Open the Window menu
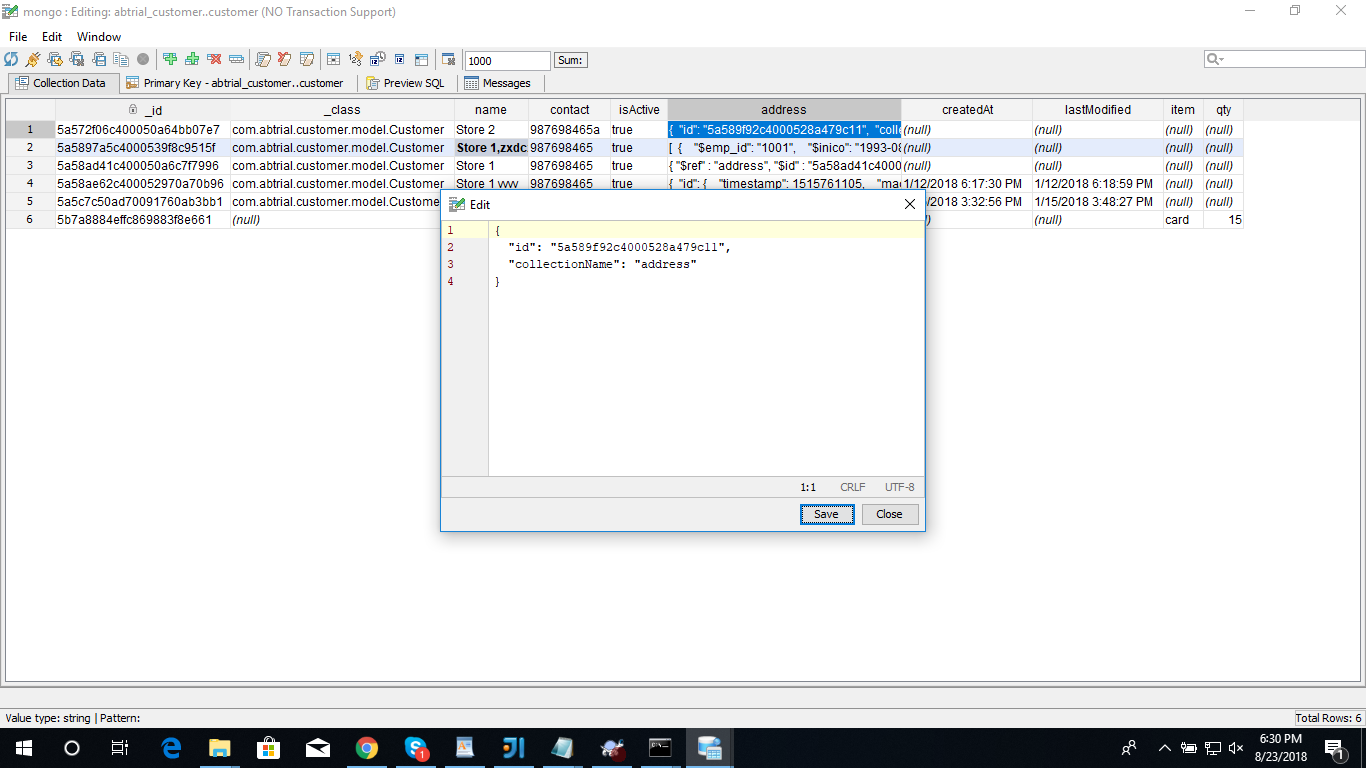 coord(99,37)
